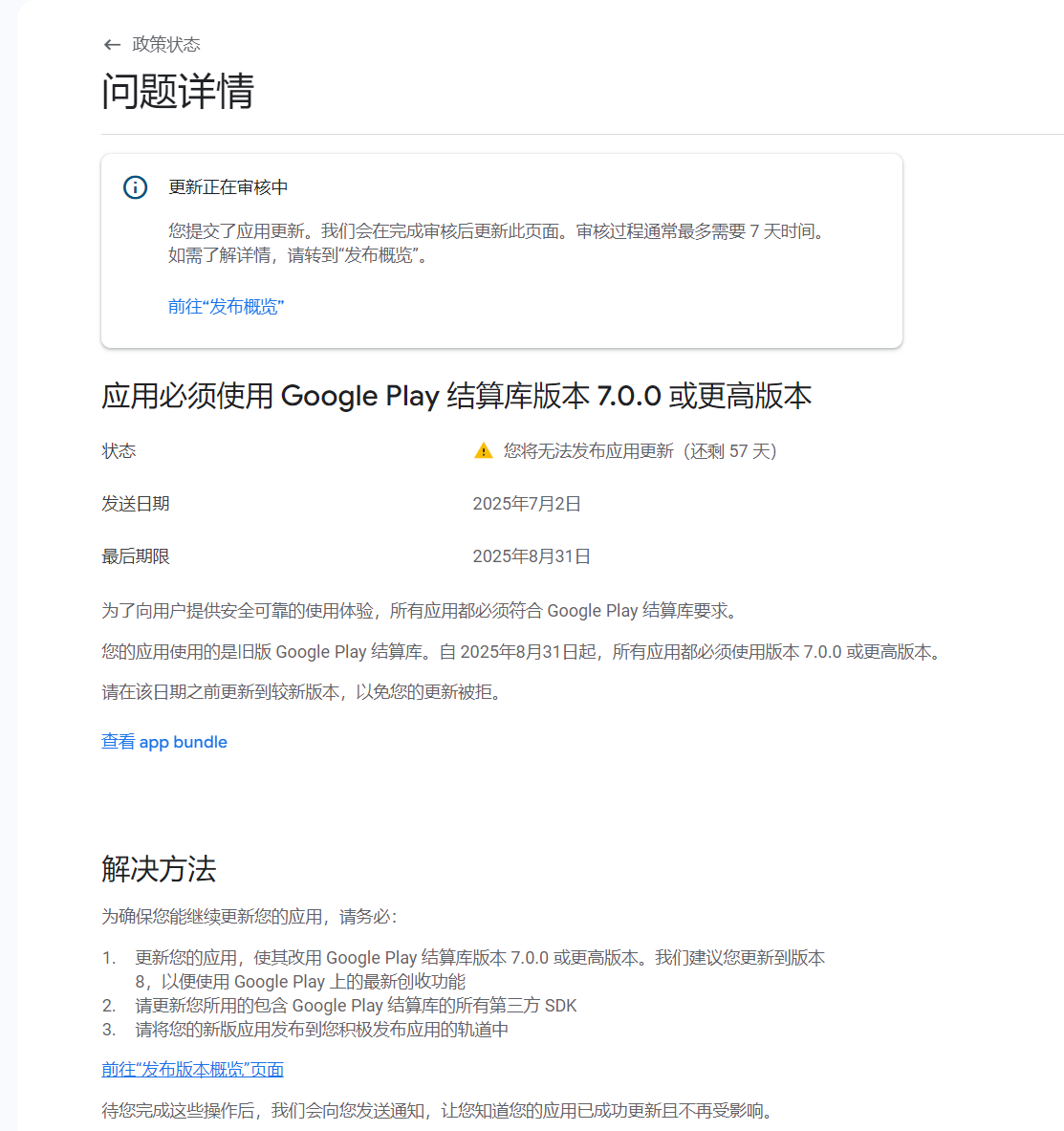Click the date 2025年7月2日
The width and height of the screenshot is (1064, 1131).
click(527, 504)
